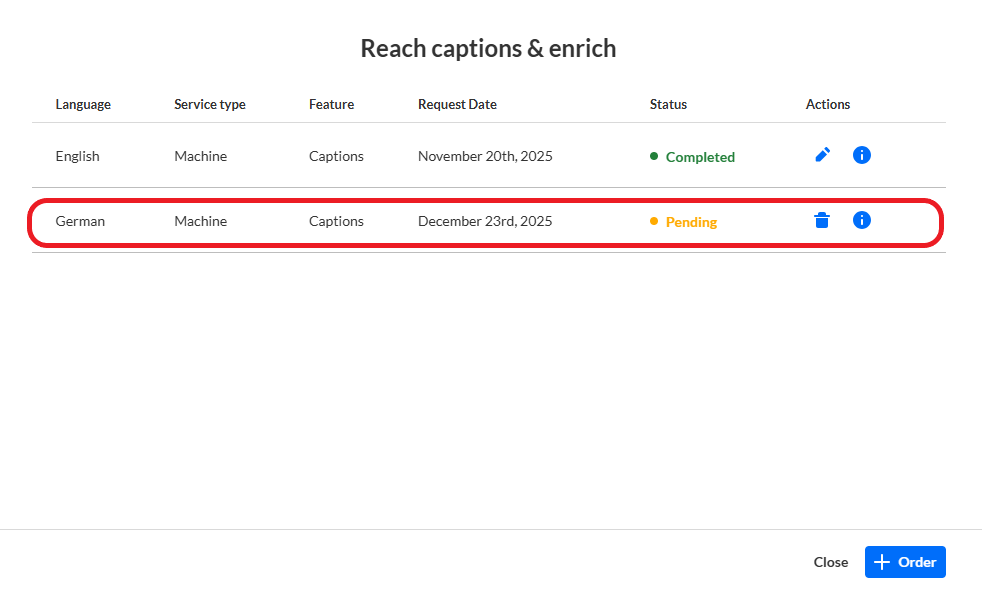
Task: Click the Completed status label
Action: (x=700, y=157)
